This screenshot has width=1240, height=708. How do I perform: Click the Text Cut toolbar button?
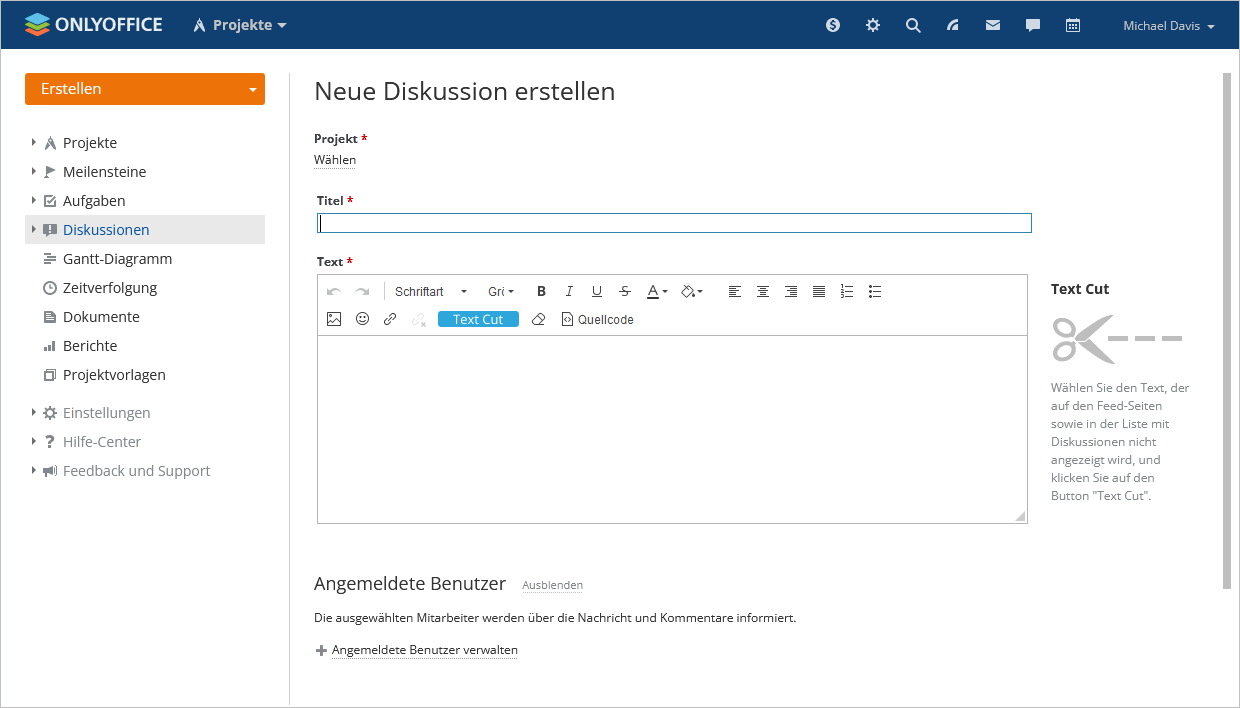478,319
